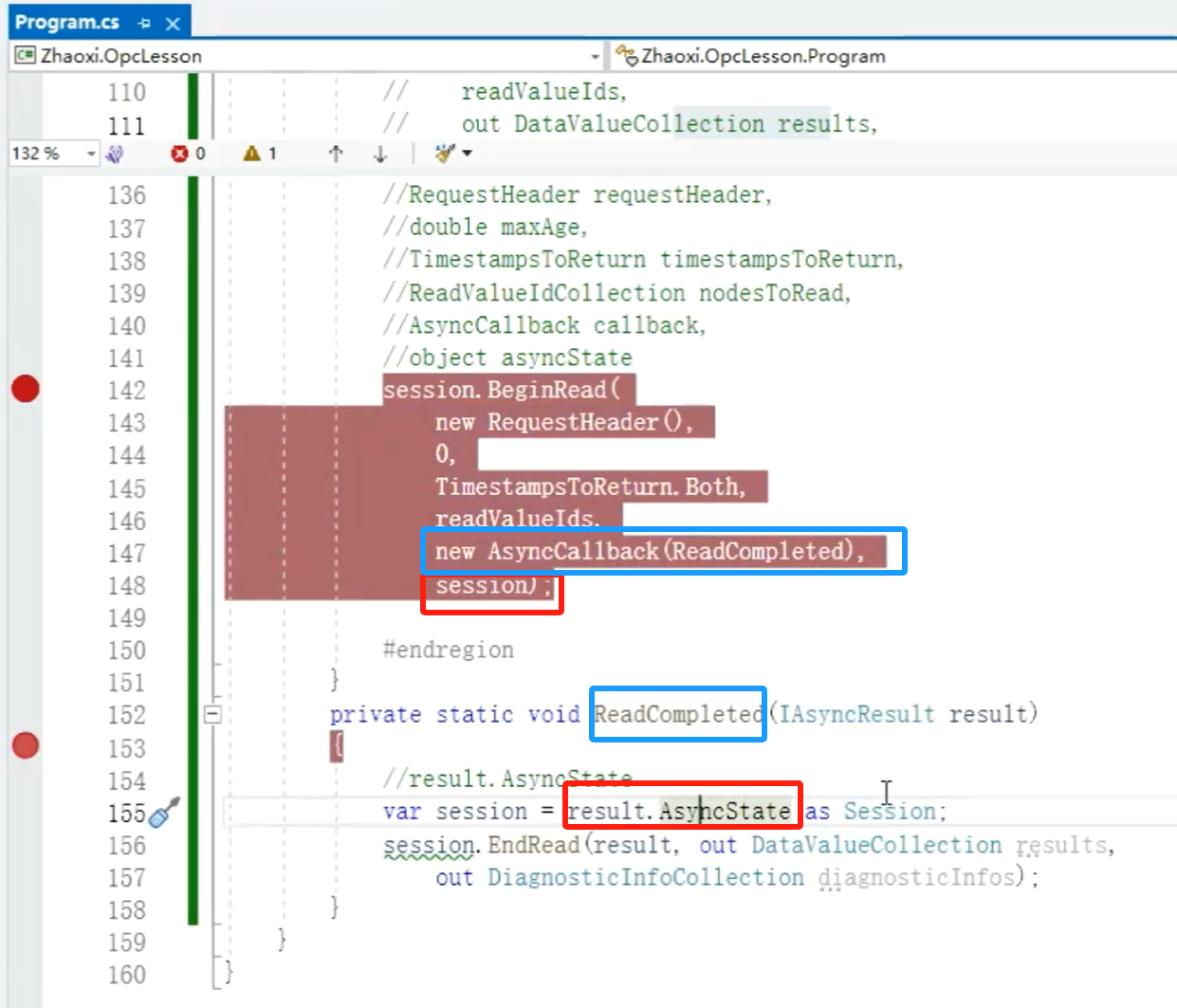
Task: Go to previous issue with up arrow
Action: click(336, 154)
